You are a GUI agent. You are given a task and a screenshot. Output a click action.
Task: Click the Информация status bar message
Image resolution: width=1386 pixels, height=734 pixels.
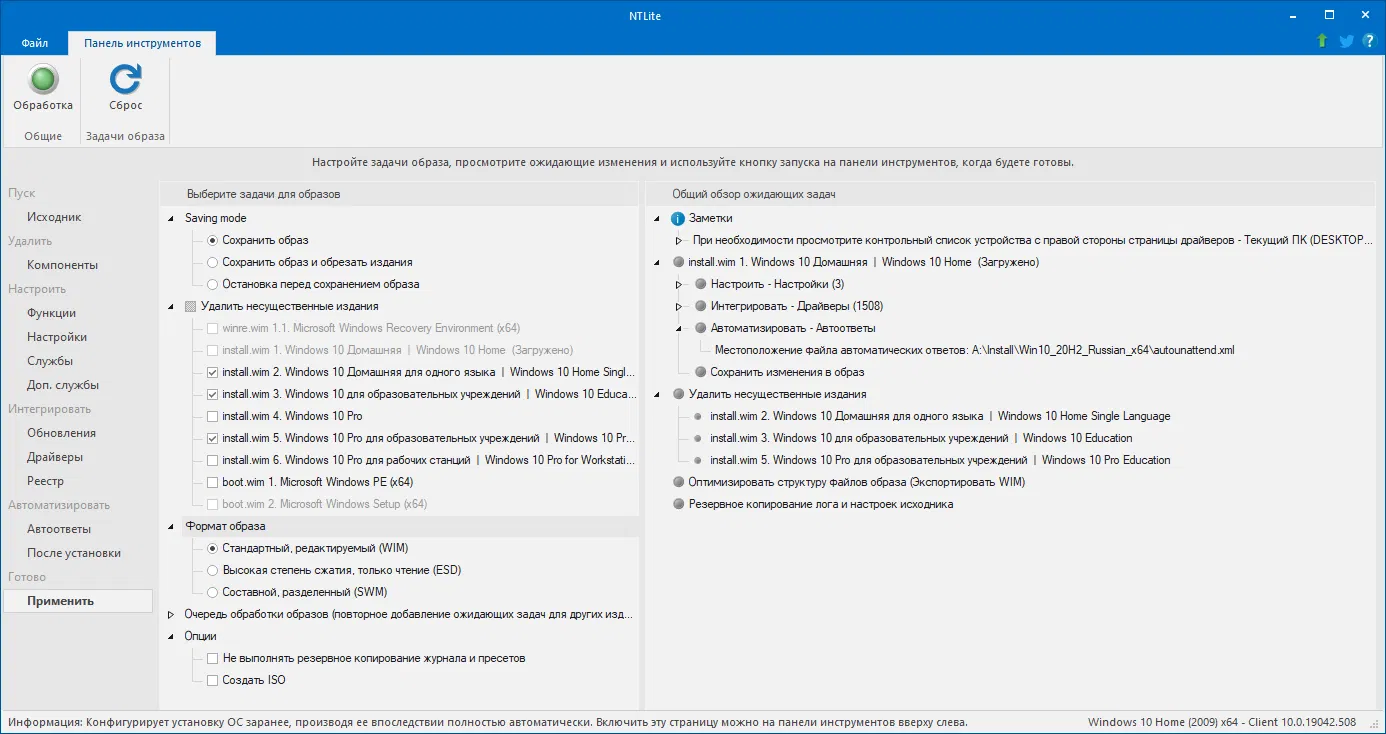coord(488,722)
